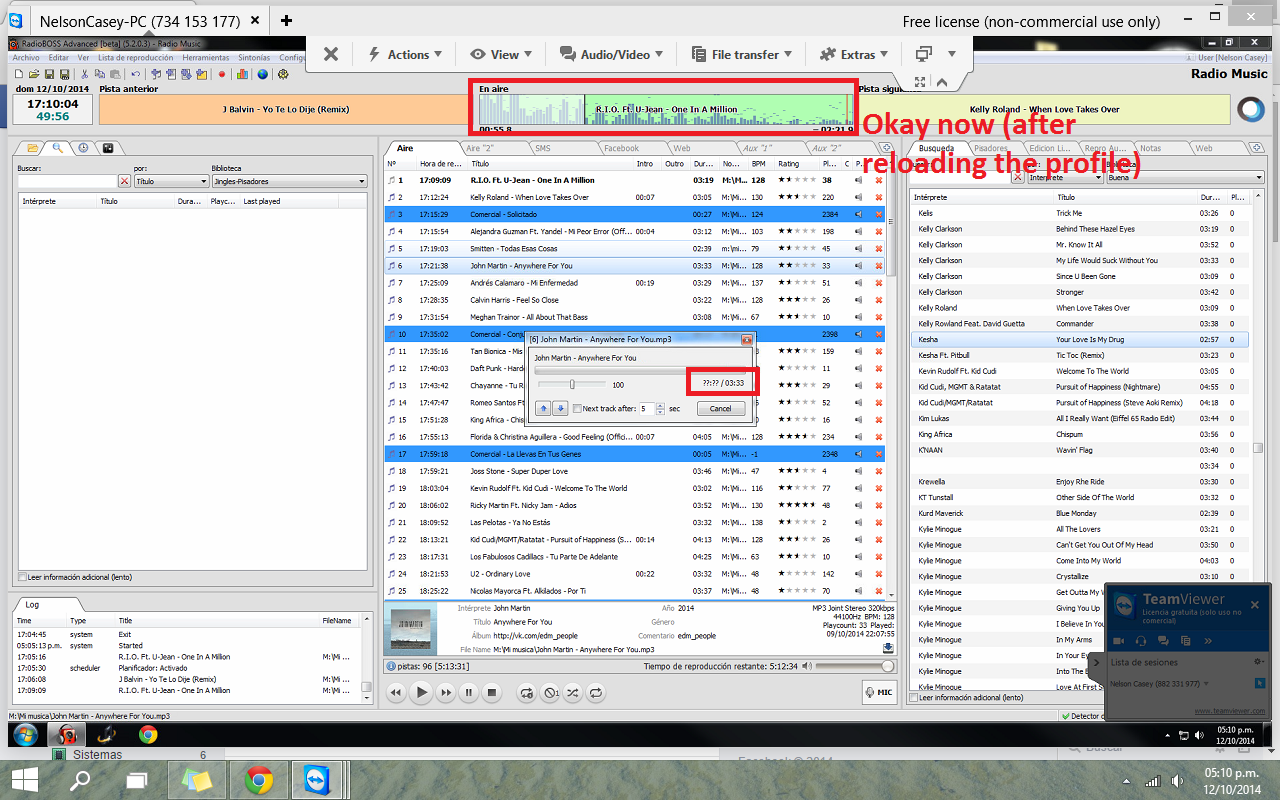Screen dimensions: 1280x800
Task: Toggle the stop-after-one-track icon
Action: pos(550,692)
